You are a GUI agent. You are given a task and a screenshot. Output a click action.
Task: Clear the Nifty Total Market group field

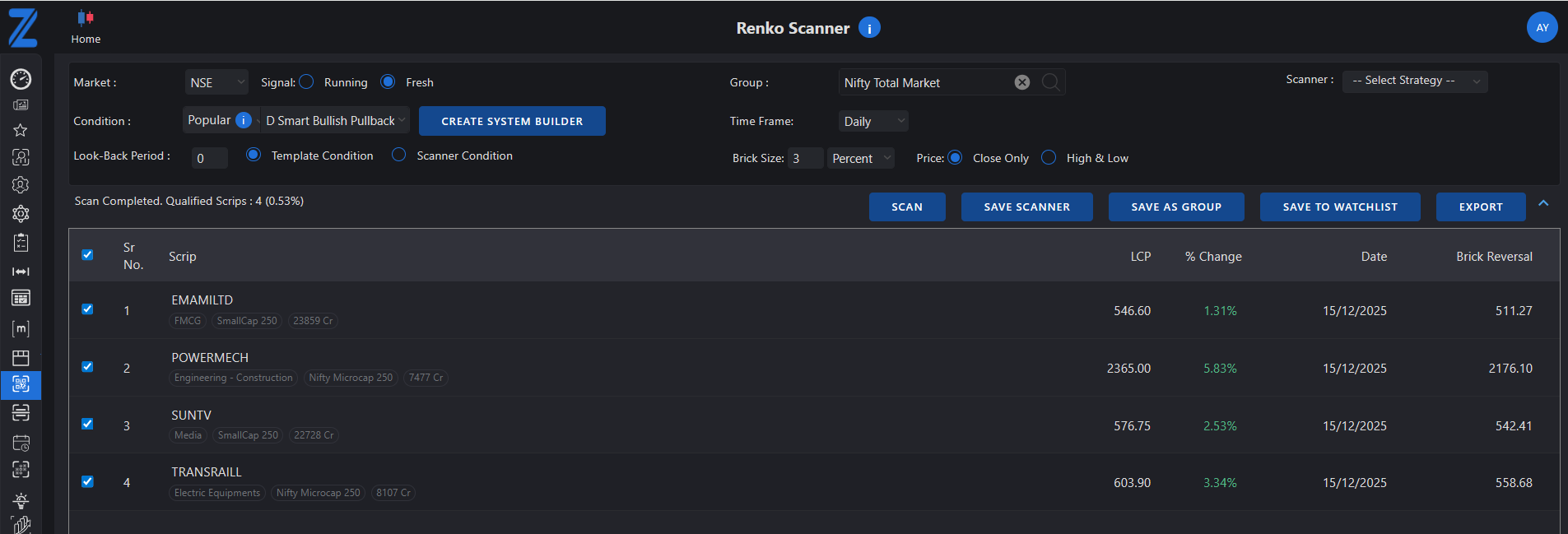click(x=1021, y=82)
